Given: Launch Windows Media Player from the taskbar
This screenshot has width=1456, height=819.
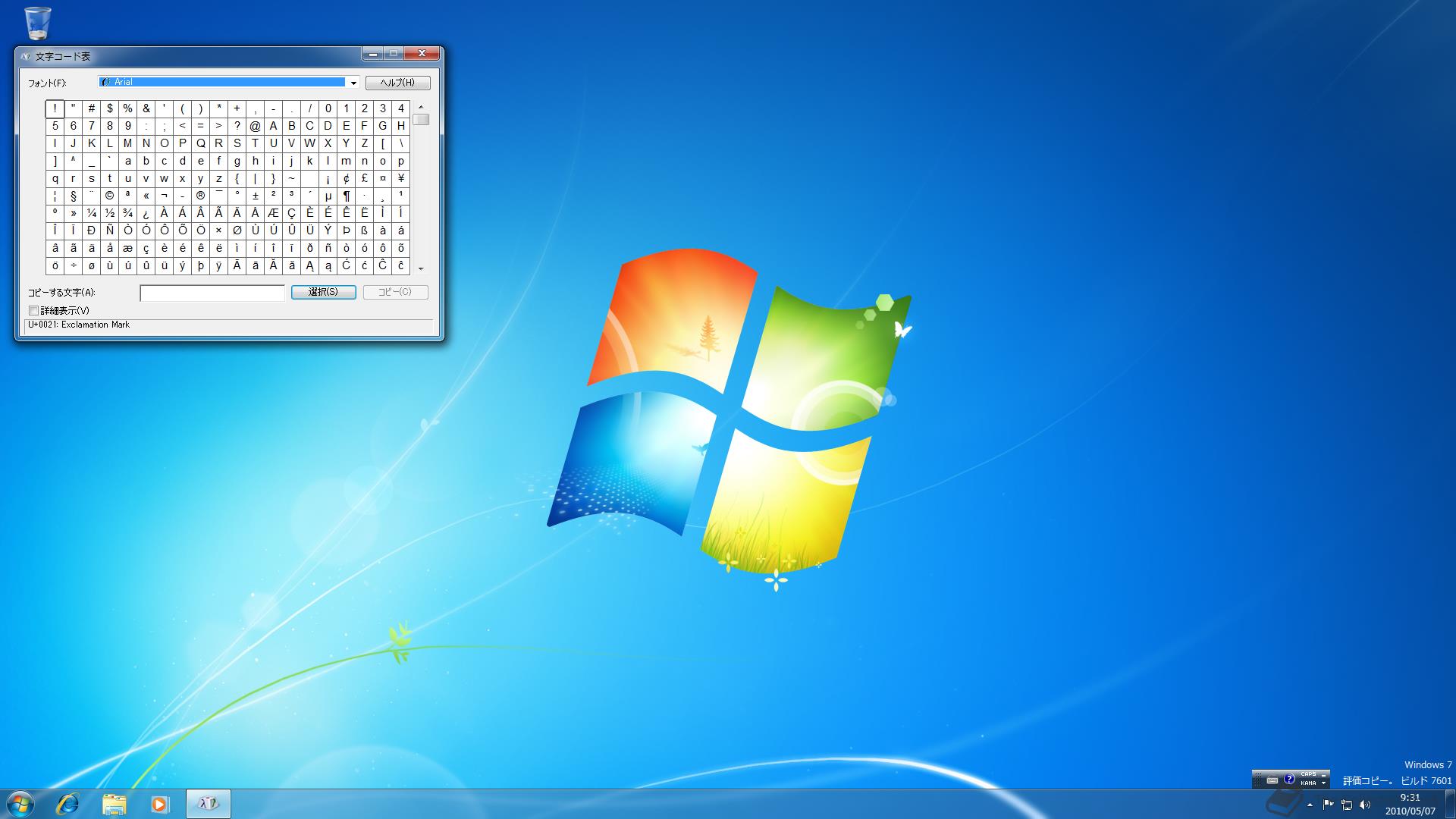Looking at the screenshot, I should (x=159, y=804).
